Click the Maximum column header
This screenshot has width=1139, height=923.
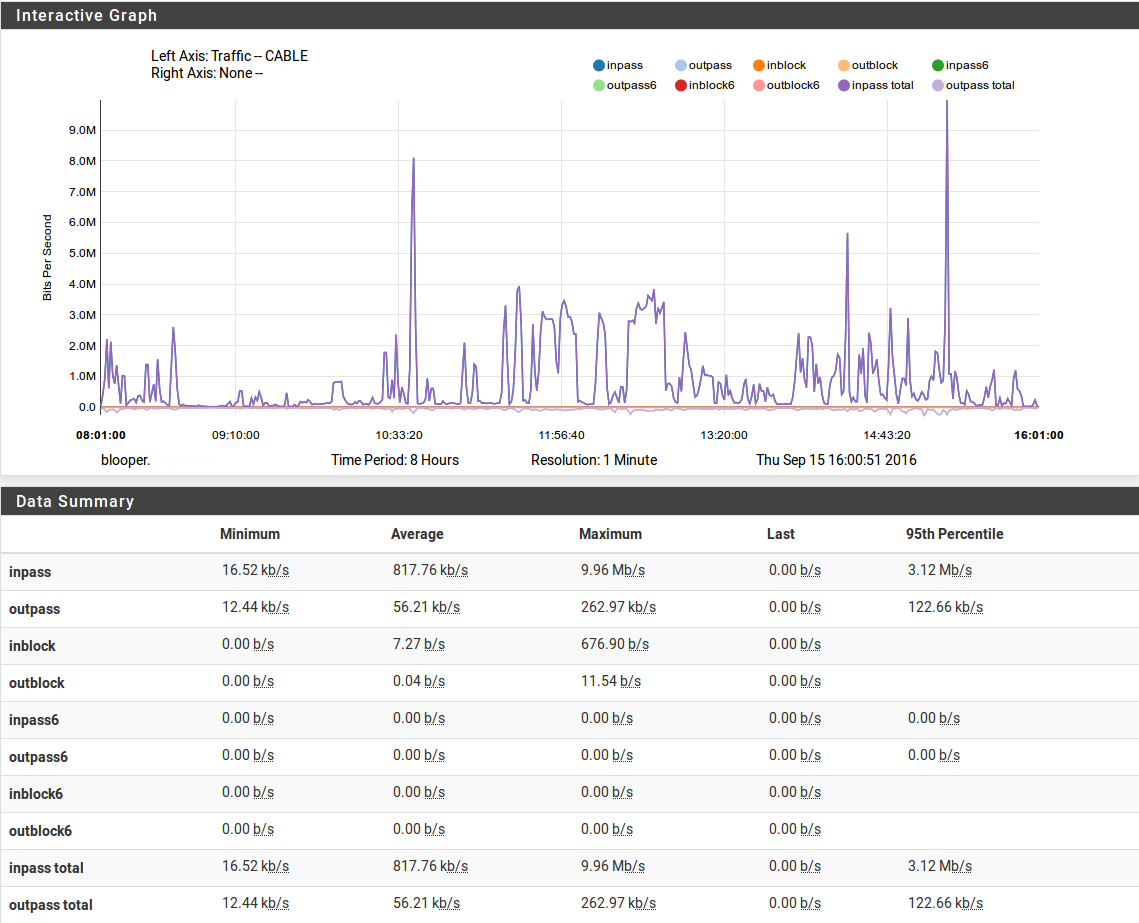[x=610, y=534]
